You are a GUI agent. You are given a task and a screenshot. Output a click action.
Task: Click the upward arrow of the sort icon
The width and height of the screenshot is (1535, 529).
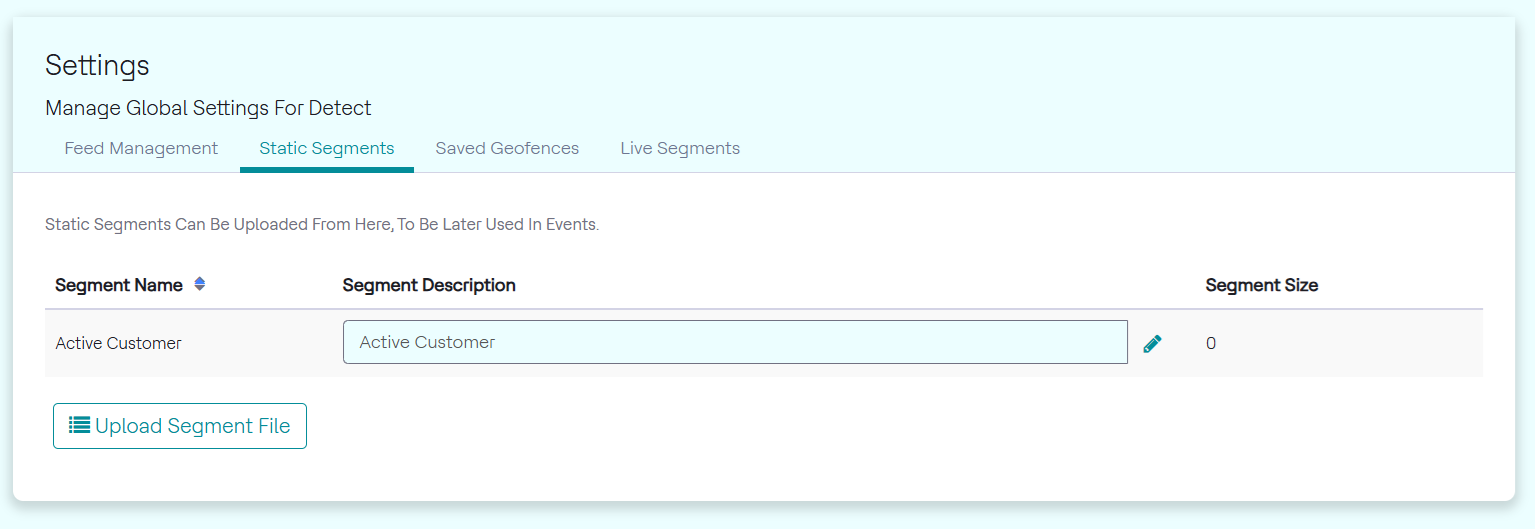[199, 280]
